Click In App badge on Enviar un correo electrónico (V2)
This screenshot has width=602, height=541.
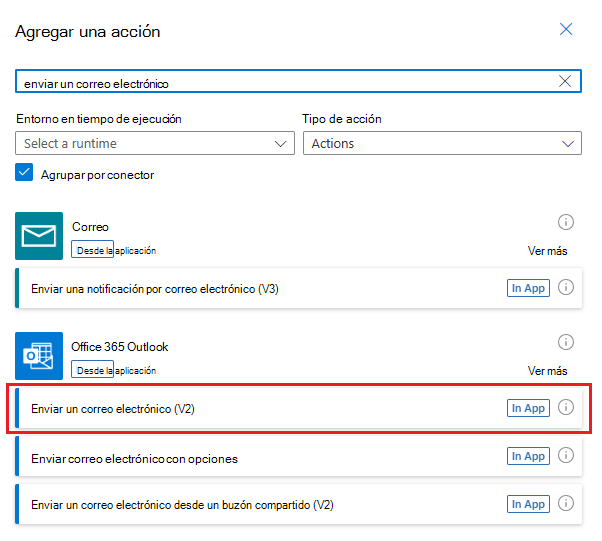click(x=528, y=408)
